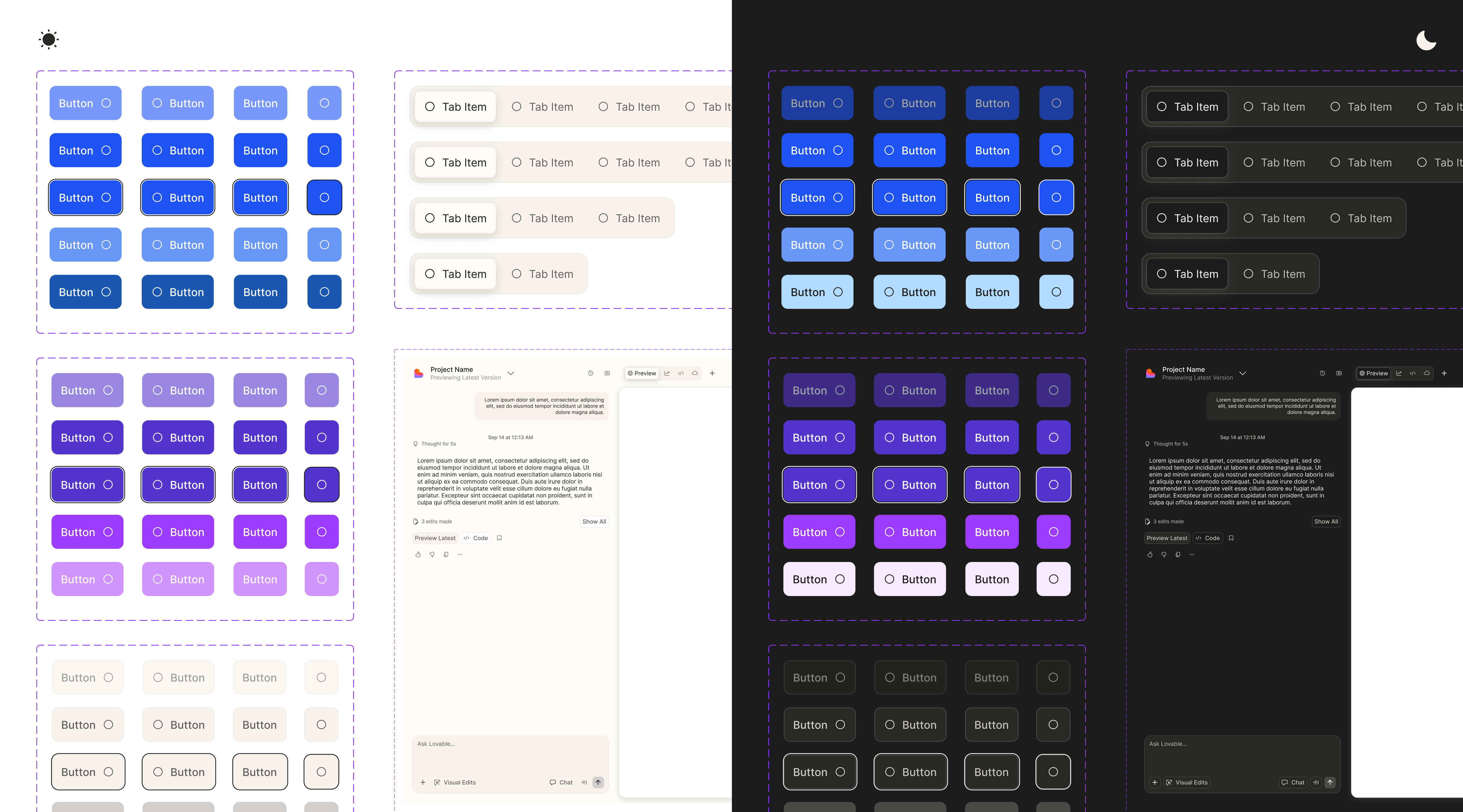Click the lavender icon-only button in dark purple group
The height and width of the screenshot is (812, 1463).
(x=1054, y=579)
